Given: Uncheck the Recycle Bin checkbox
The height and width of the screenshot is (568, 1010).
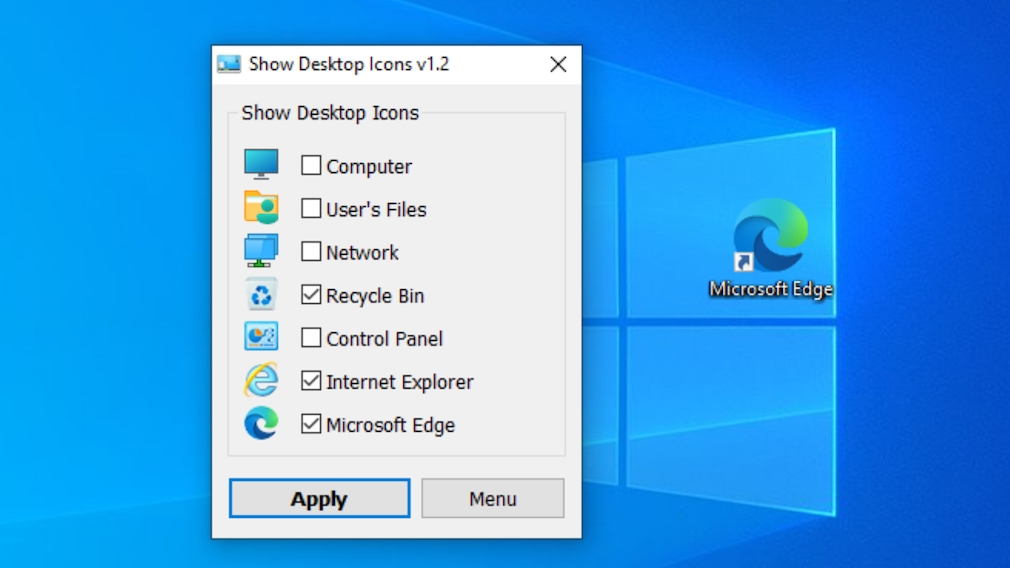Looking at the screenshot, I should point(311,295).
